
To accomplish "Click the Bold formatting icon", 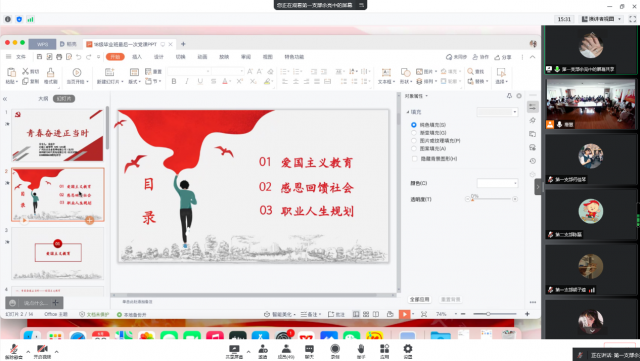I will click(174, 81).
